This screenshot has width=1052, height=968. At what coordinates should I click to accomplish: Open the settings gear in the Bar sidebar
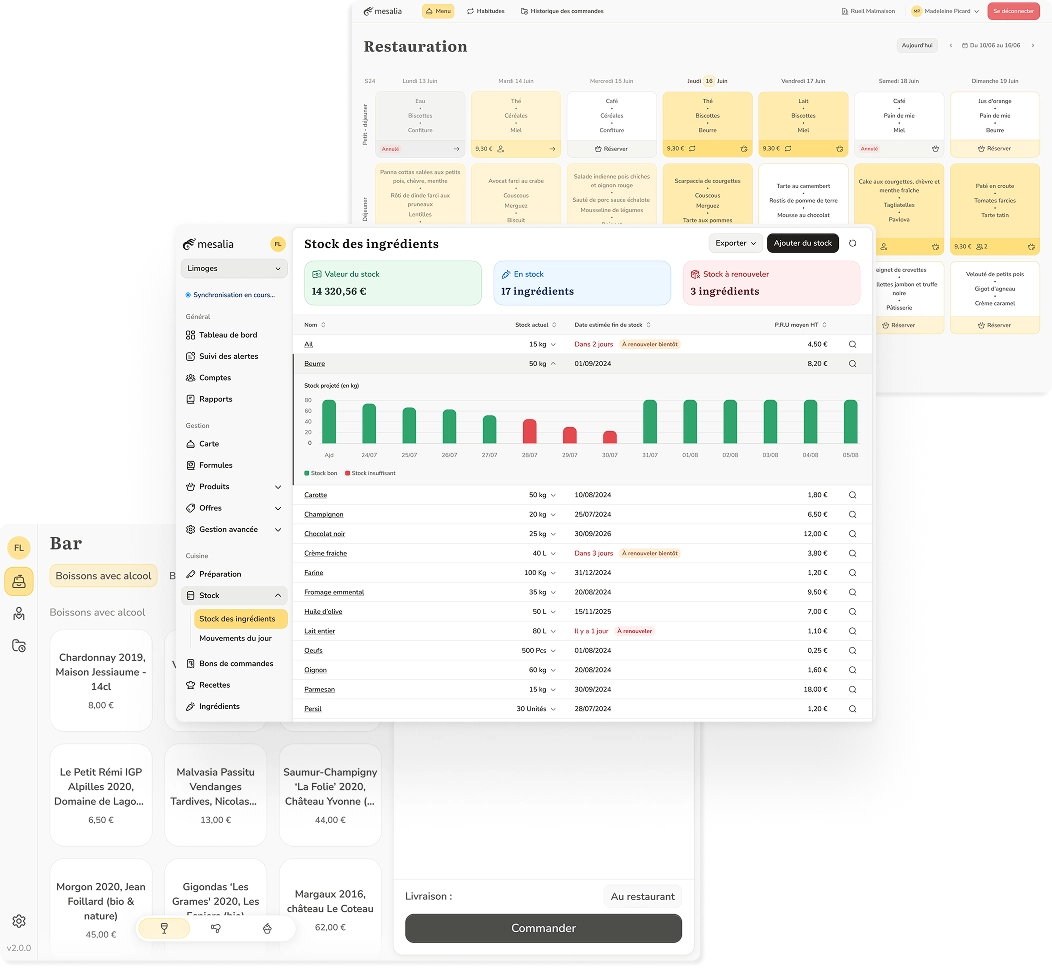point(18,921)
